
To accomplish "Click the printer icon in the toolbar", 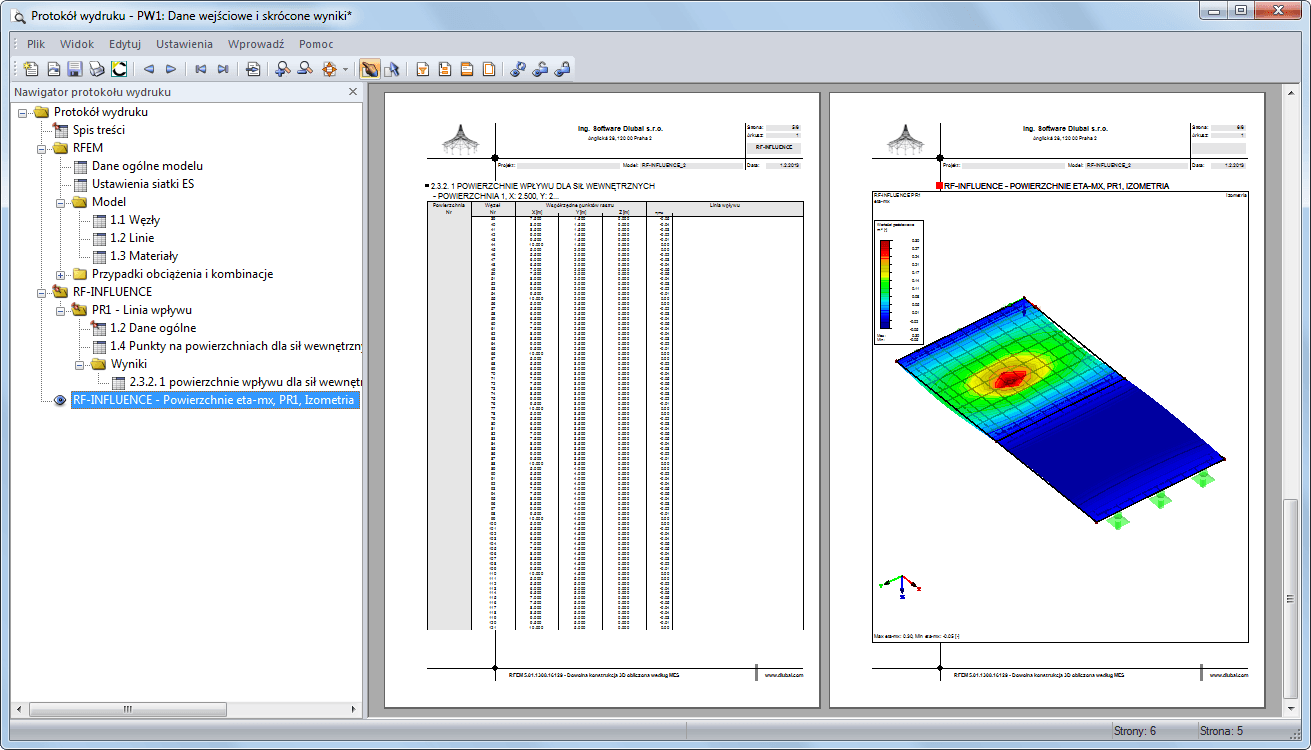I will (x=97, y=69).
